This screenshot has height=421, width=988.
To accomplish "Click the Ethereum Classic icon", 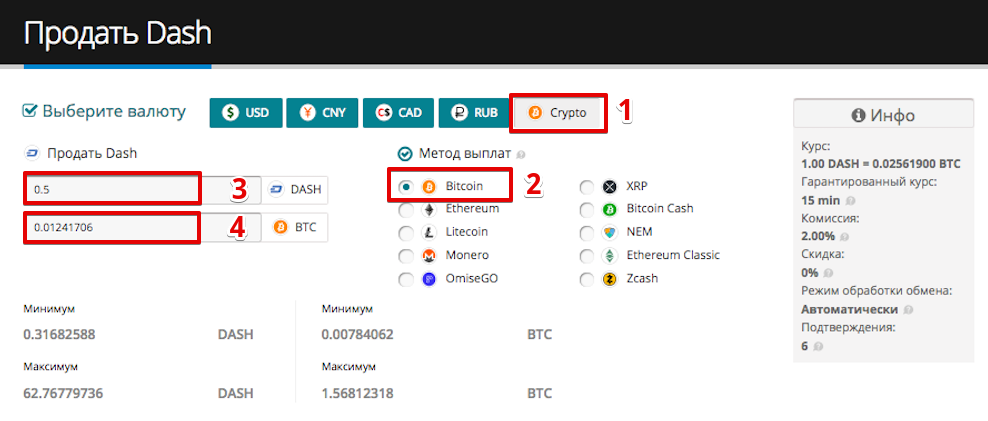I will [609, 257].
